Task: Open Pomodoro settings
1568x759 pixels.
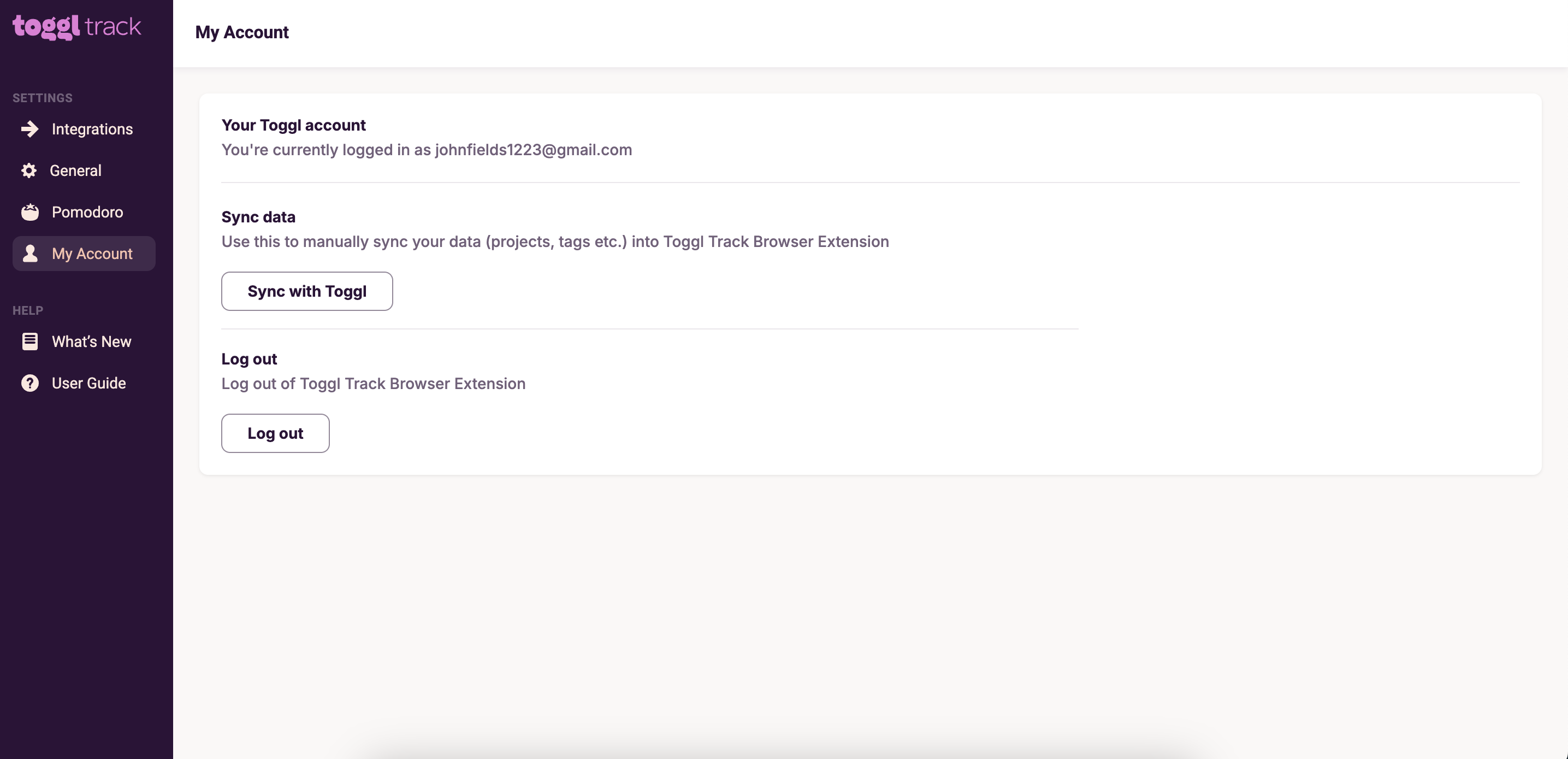Action: pyautogui.click(x=84, y=212)
